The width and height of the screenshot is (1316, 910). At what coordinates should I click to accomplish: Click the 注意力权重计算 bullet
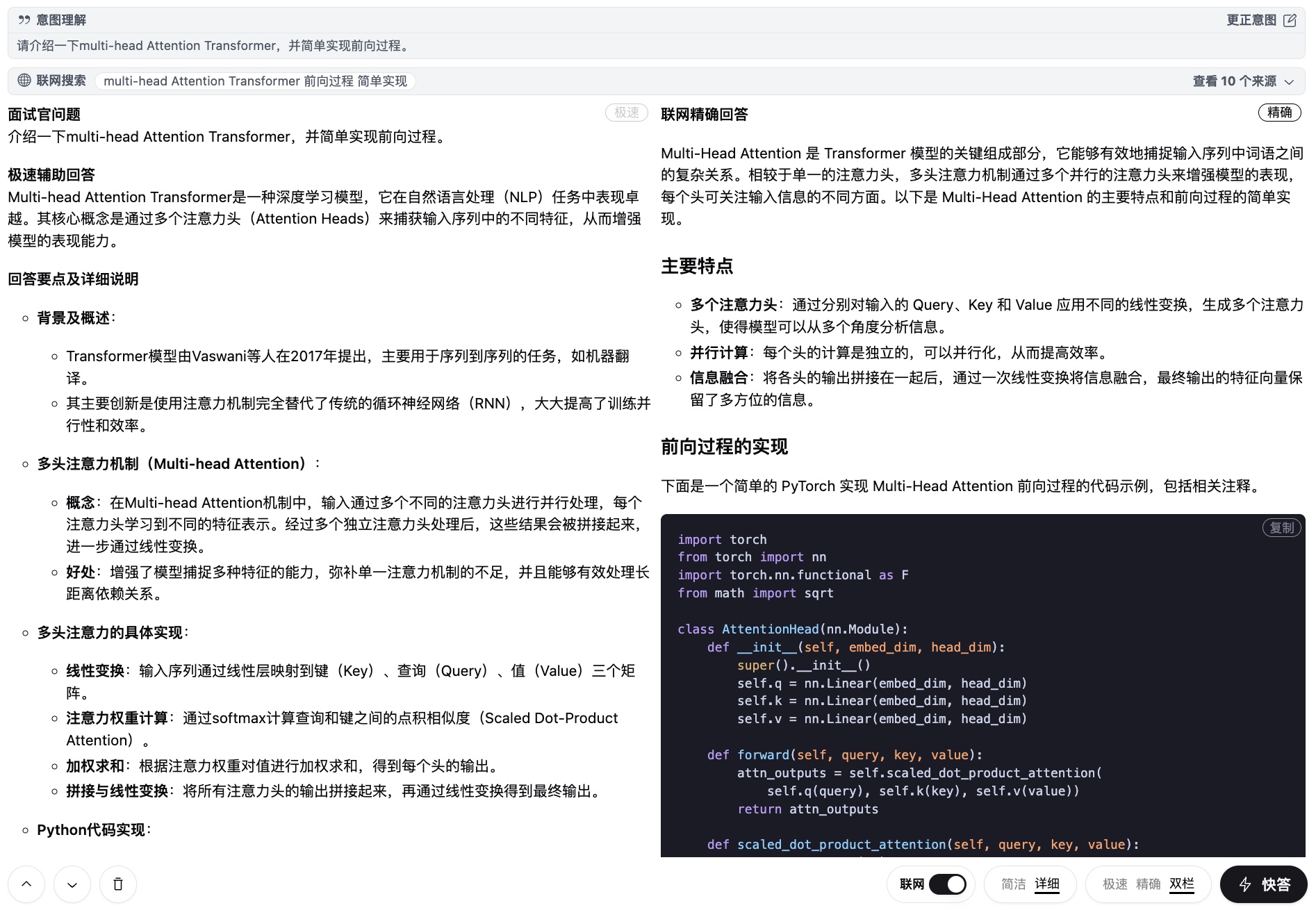342,729
